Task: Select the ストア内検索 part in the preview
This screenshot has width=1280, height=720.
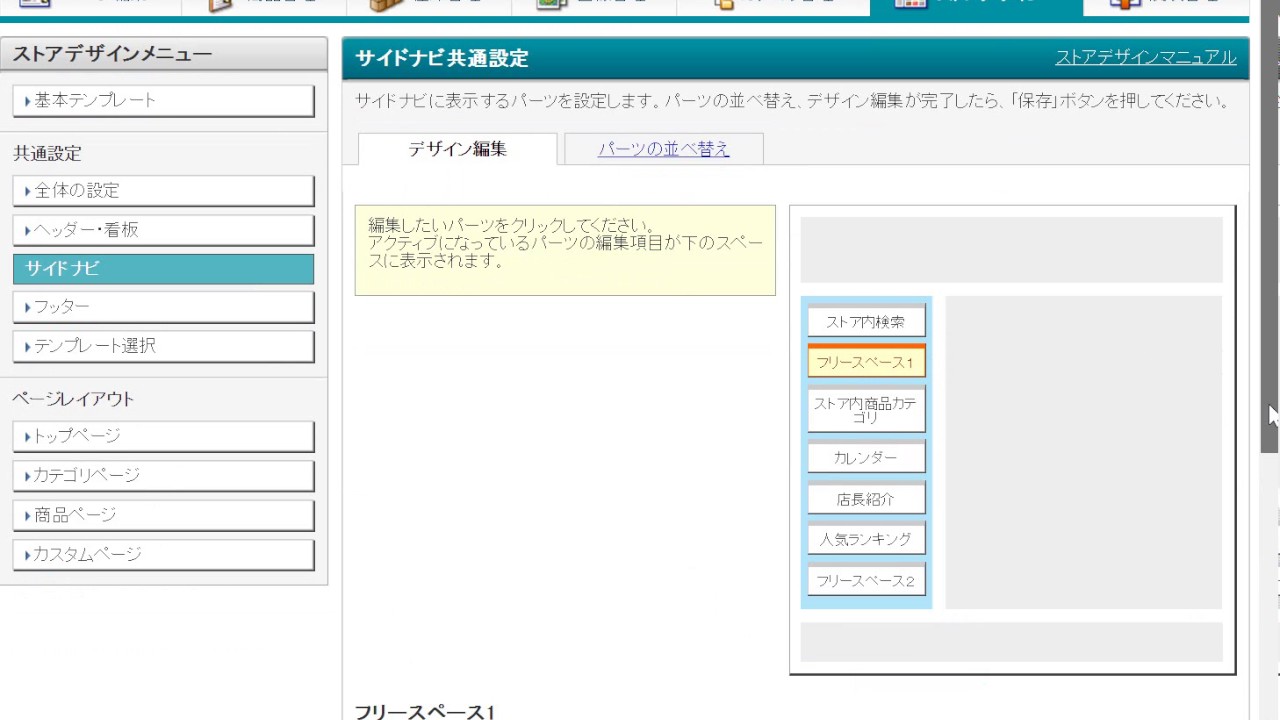Action: (x=866, y=321)
